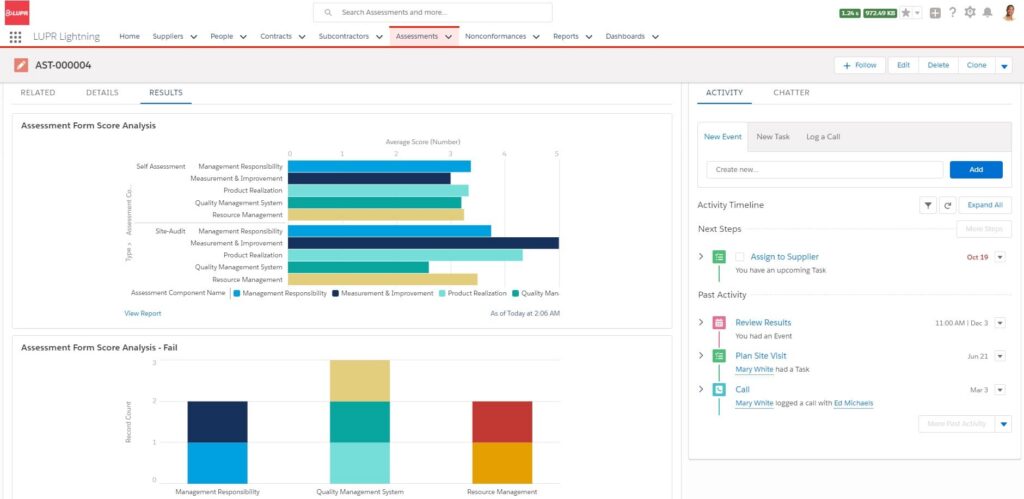Click the Help question mark icon
This screenshot has width=1024, height=499.
(x=952, y=12)
